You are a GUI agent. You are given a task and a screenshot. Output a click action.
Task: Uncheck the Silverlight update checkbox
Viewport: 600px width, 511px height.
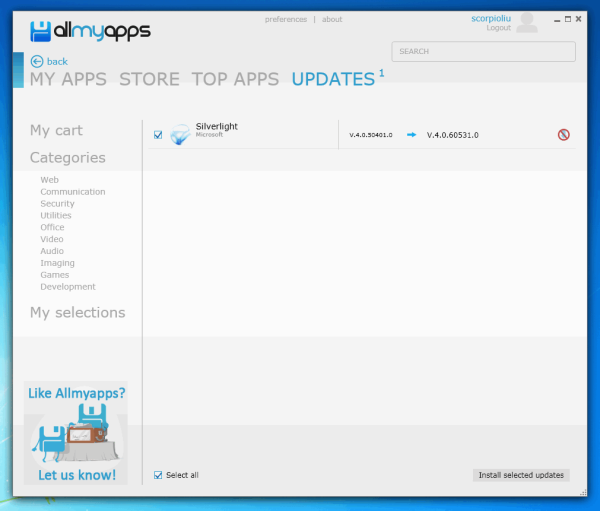[158, 135]
